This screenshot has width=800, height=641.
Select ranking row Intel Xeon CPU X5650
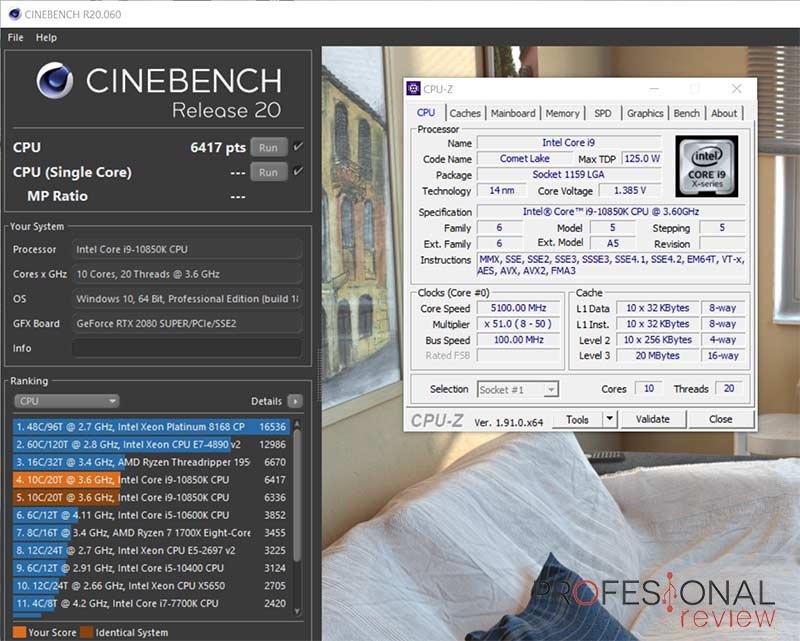pyautogui.click(x=152, y=585)
